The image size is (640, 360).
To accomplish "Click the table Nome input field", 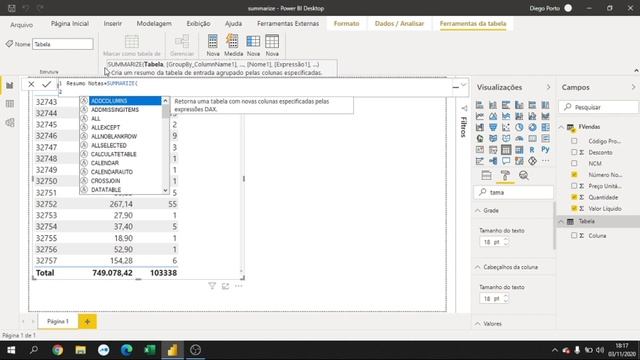I will (x=62, y=44).
